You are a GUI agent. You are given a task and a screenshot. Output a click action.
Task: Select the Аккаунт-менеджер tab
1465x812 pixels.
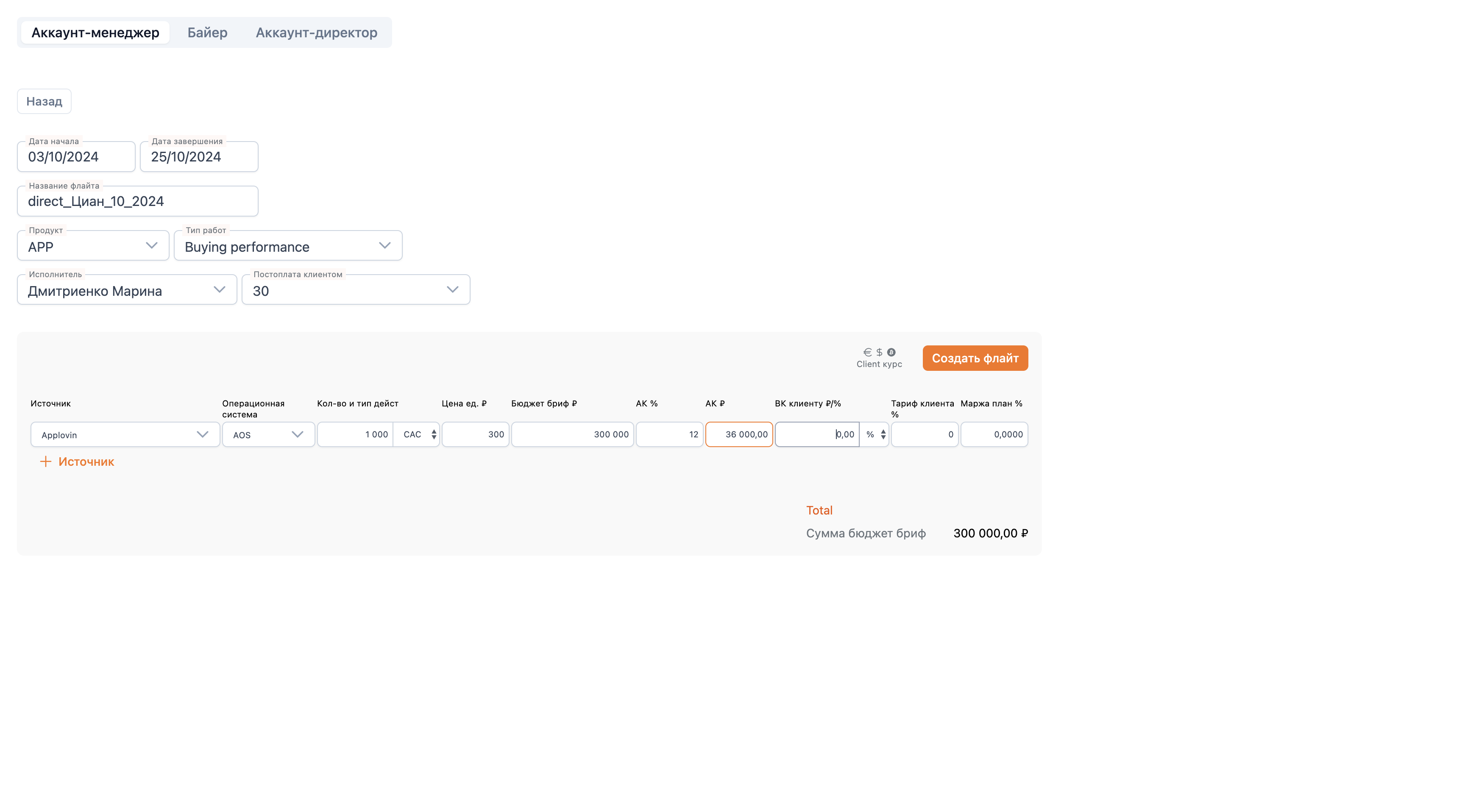pos(95,32)
